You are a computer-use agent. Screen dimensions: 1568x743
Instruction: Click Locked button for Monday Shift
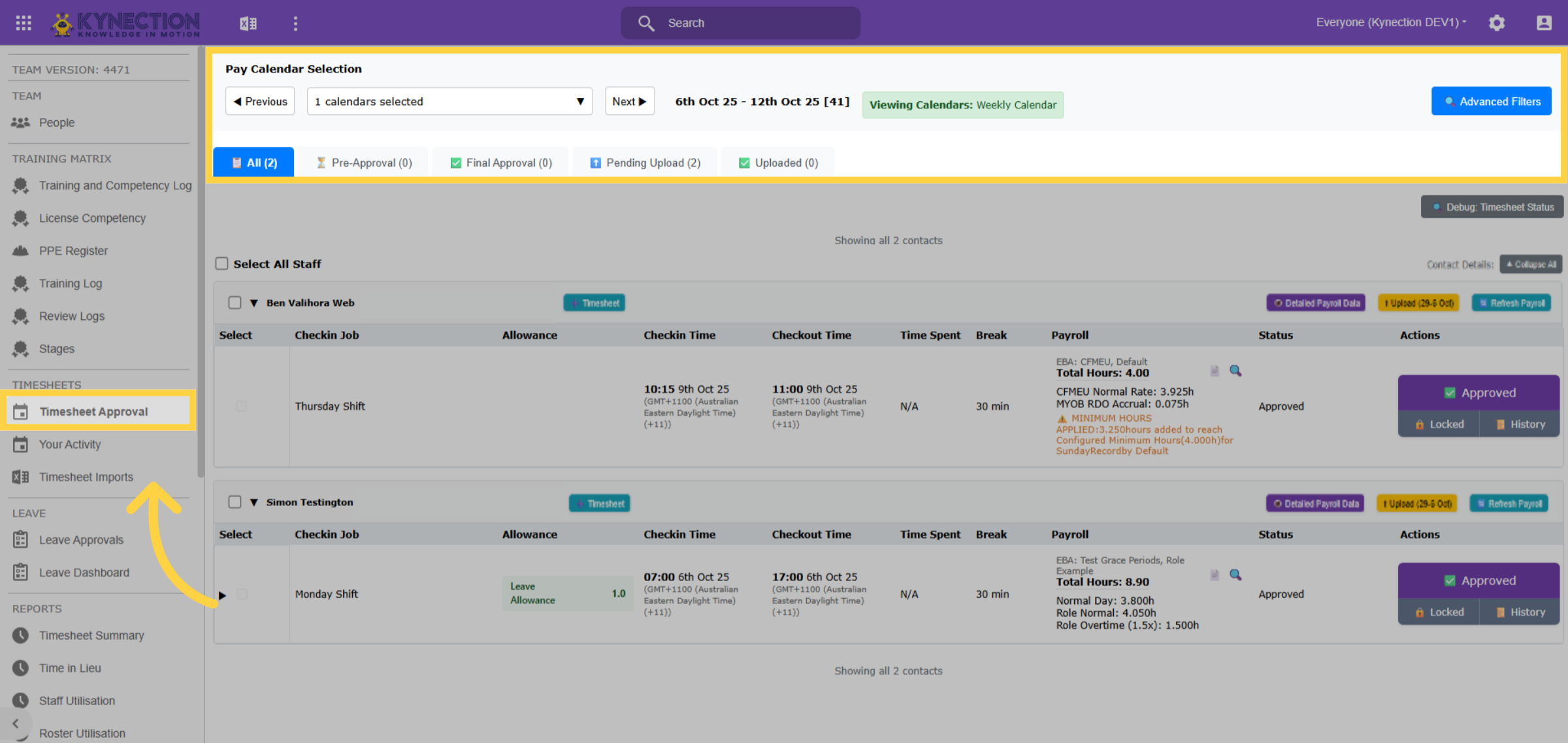[x=1439, y=612]
